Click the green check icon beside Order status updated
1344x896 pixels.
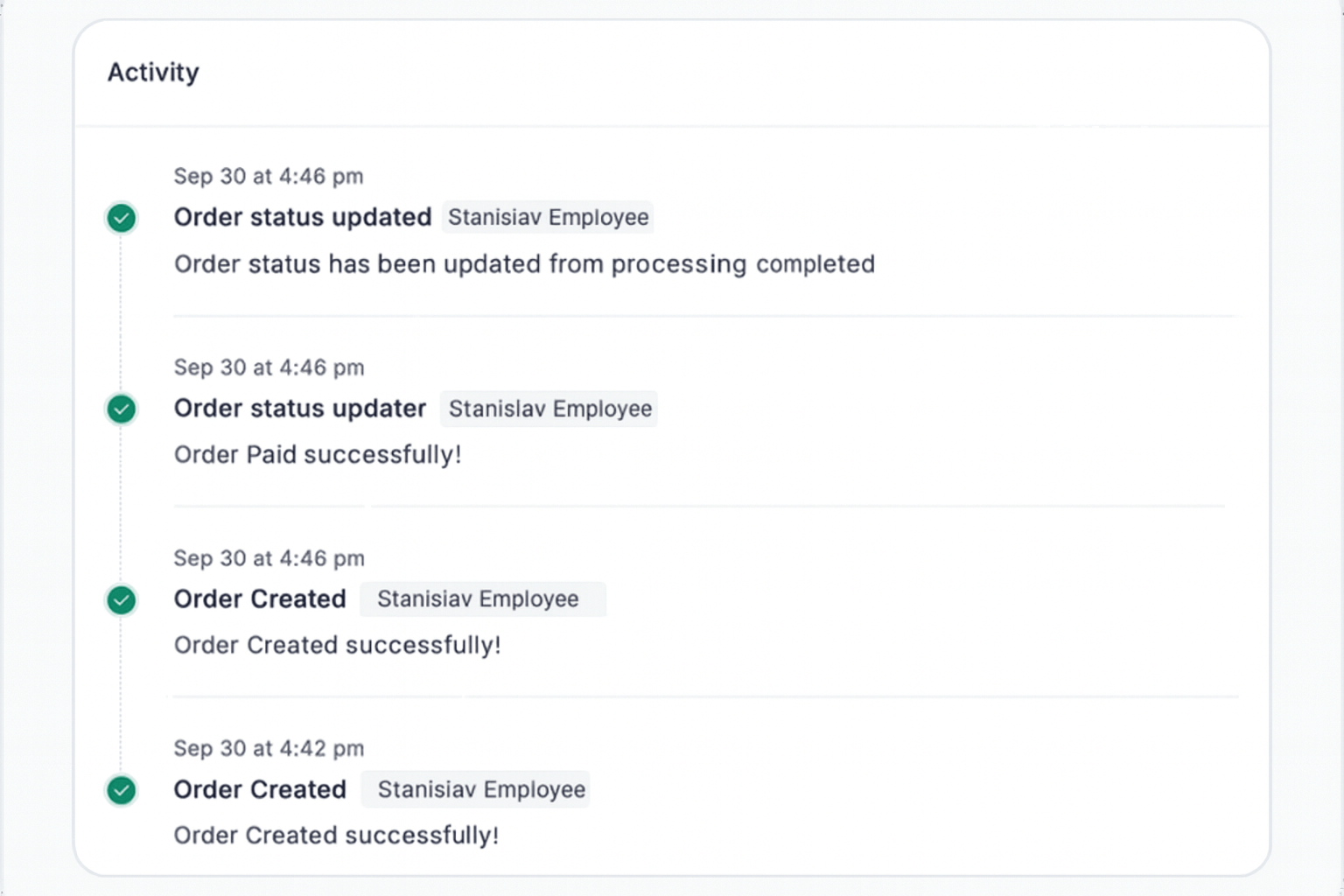pos(121,217)
